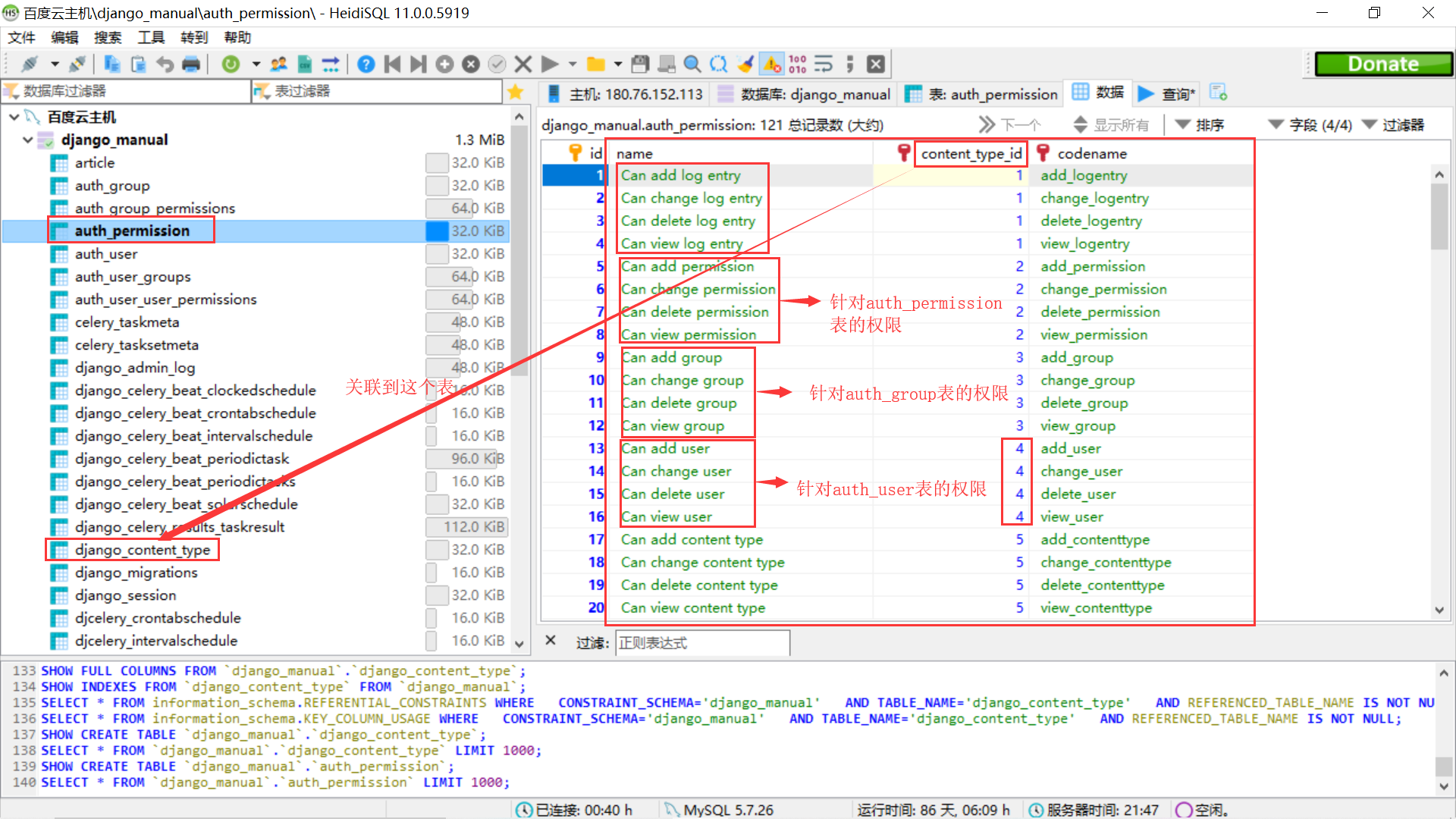Open the 排序 sorting dropdown

click(1200, 125)
